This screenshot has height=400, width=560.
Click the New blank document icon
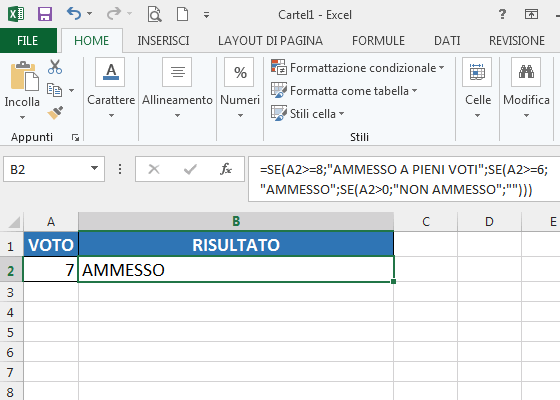pos(182,14)
